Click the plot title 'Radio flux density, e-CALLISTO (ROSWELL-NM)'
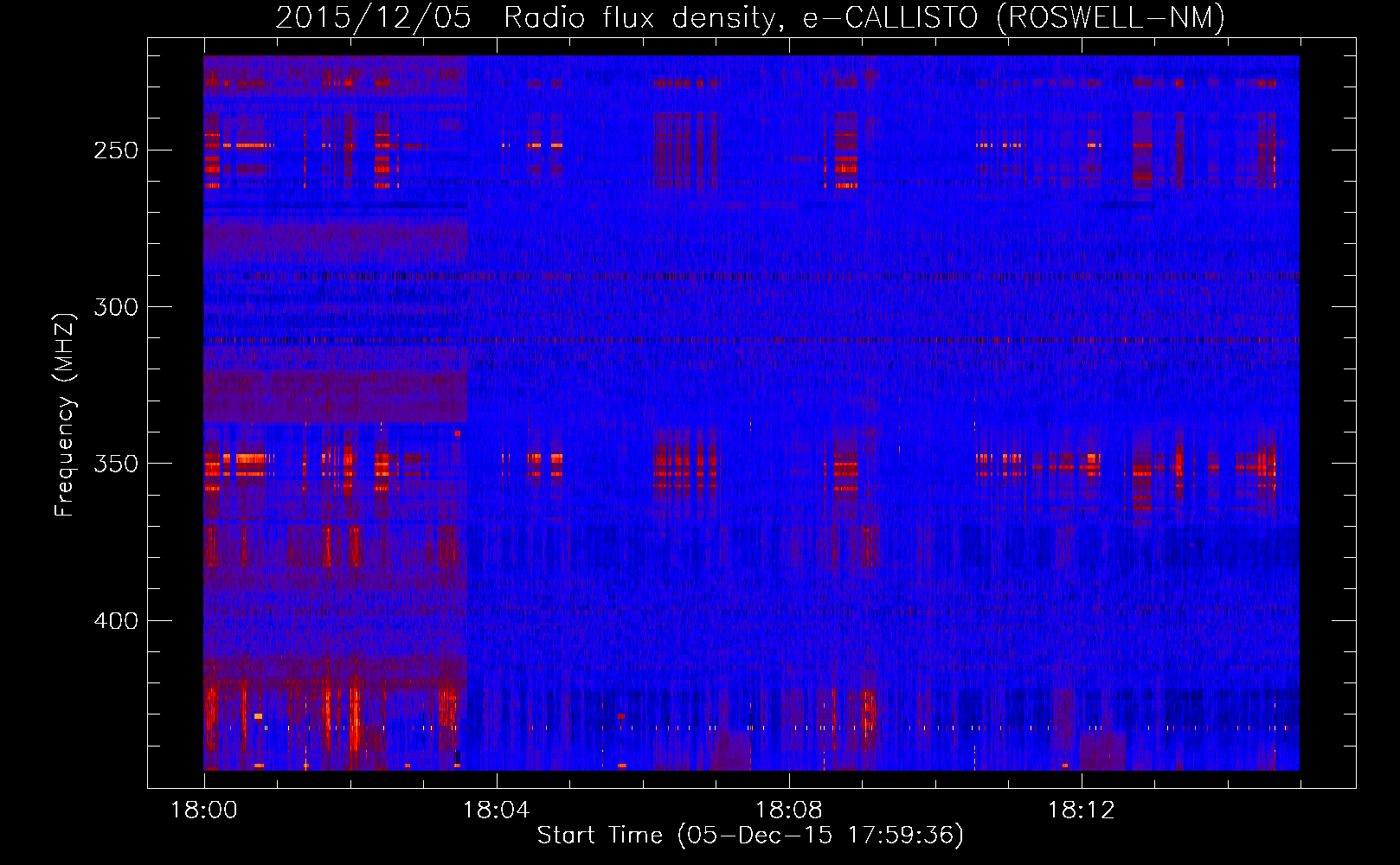Viewport: 1400px width, 865px height. coord(864,17)
